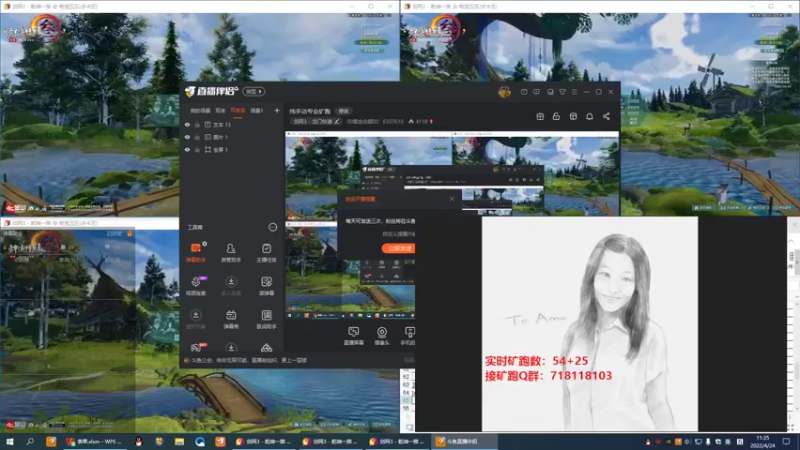This screenshot has width=800, height=450.
Task: Lock the 文本 13 layer
Action: coord(197,124)
